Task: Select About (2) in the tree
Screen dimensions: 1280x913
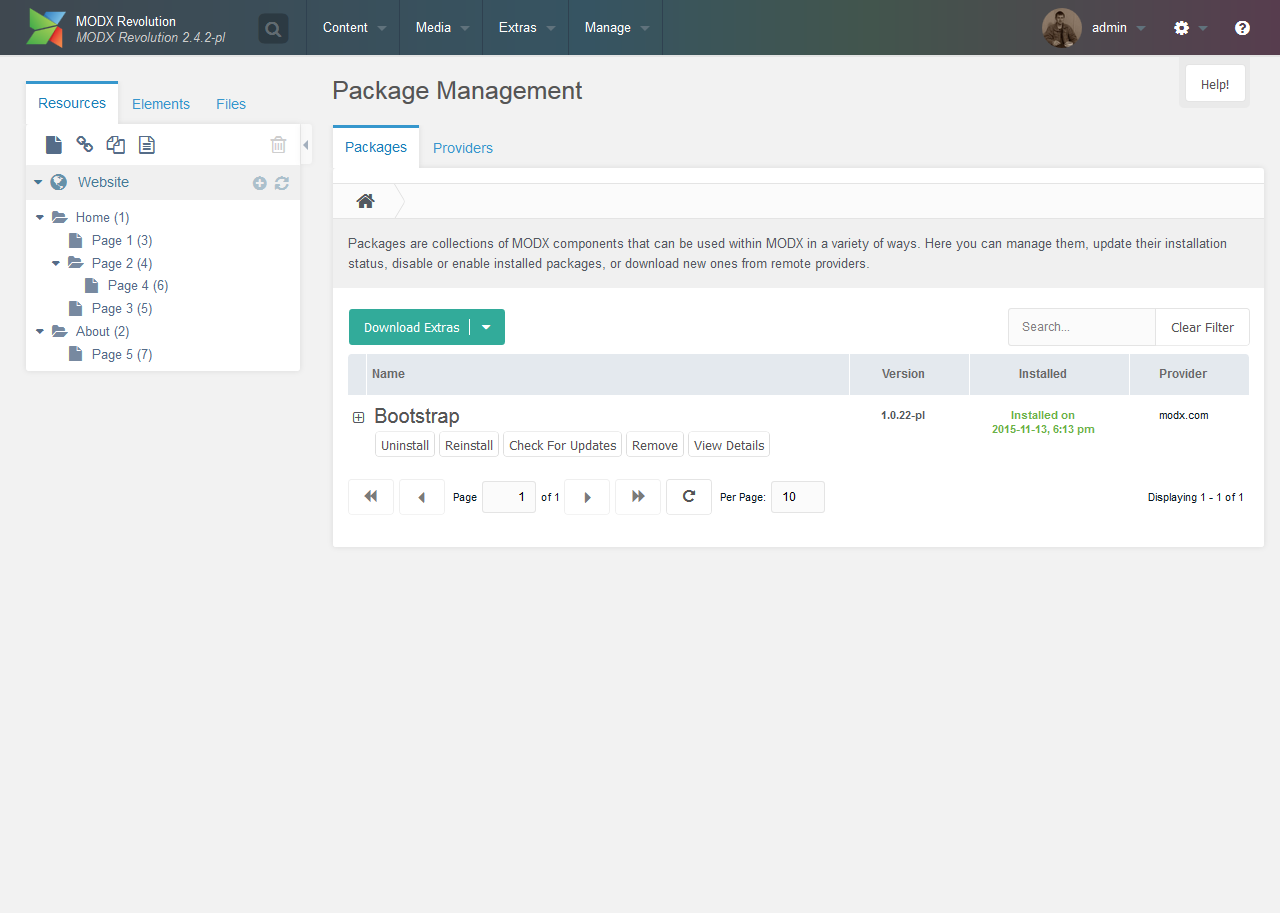Action: pos(102,332)
